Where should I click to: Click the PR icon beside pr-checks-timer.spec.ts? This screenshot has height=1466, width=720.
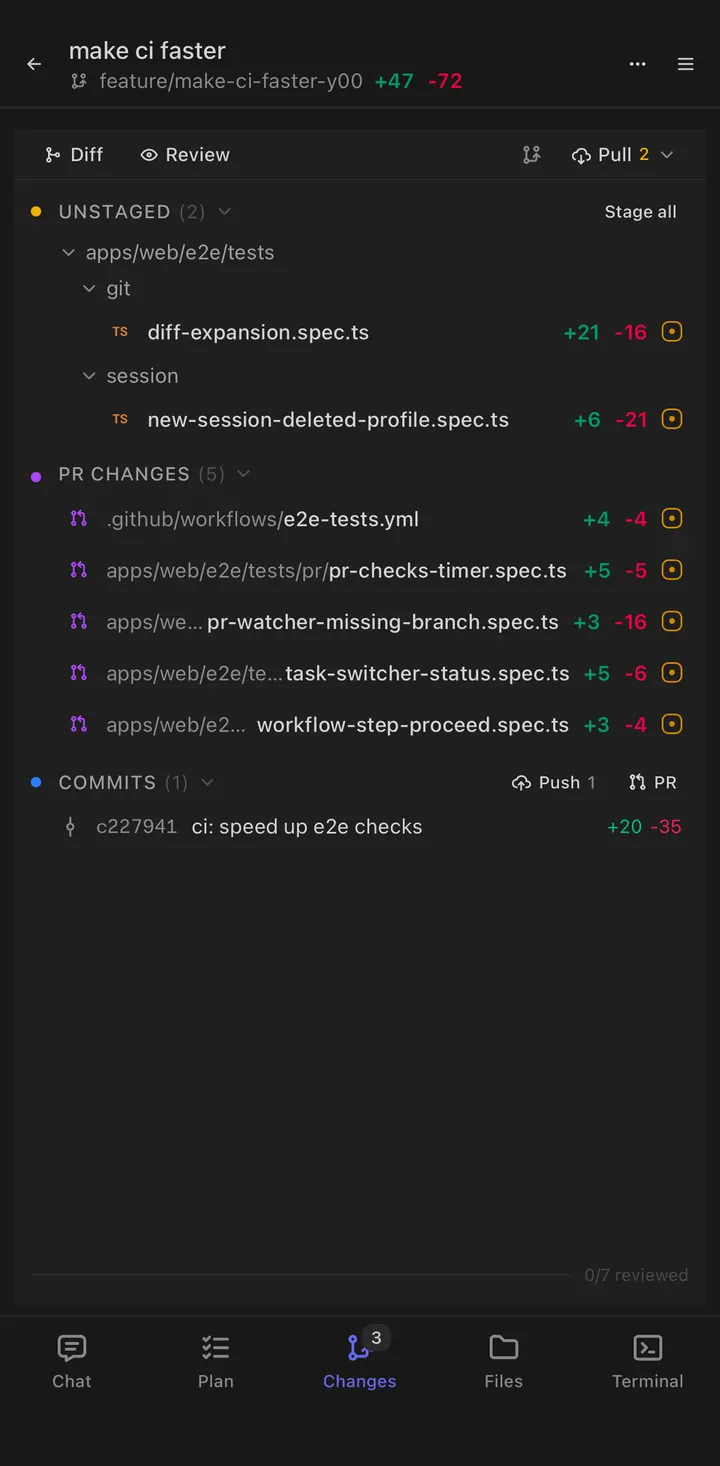click(x=79, y=570)
